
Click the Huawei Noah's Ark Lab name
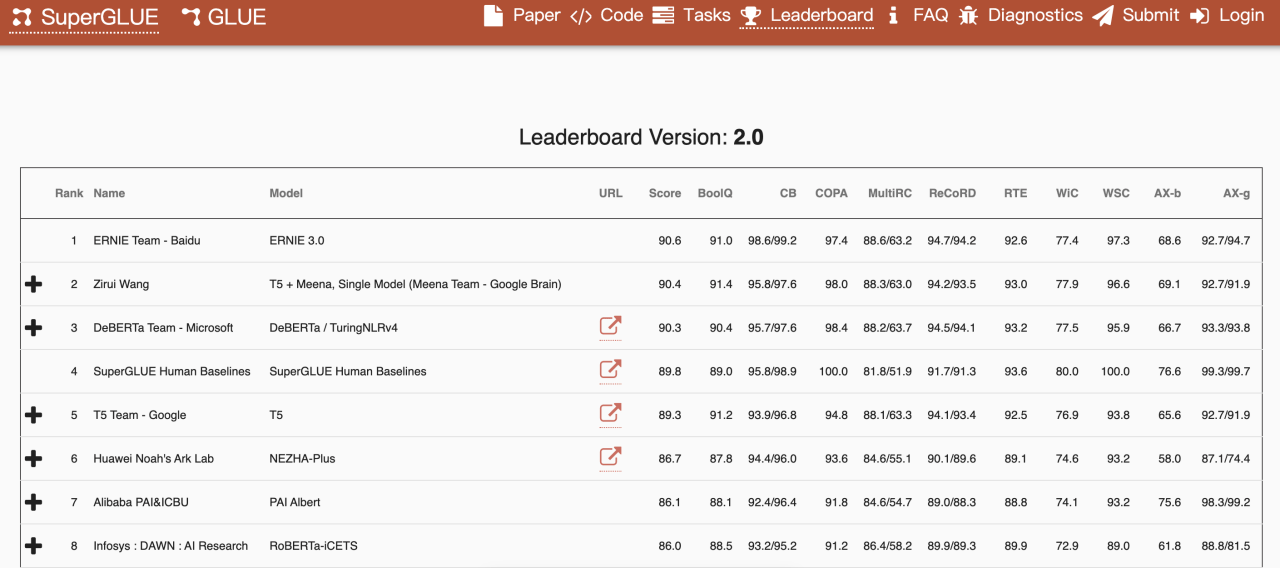[153, 458]
